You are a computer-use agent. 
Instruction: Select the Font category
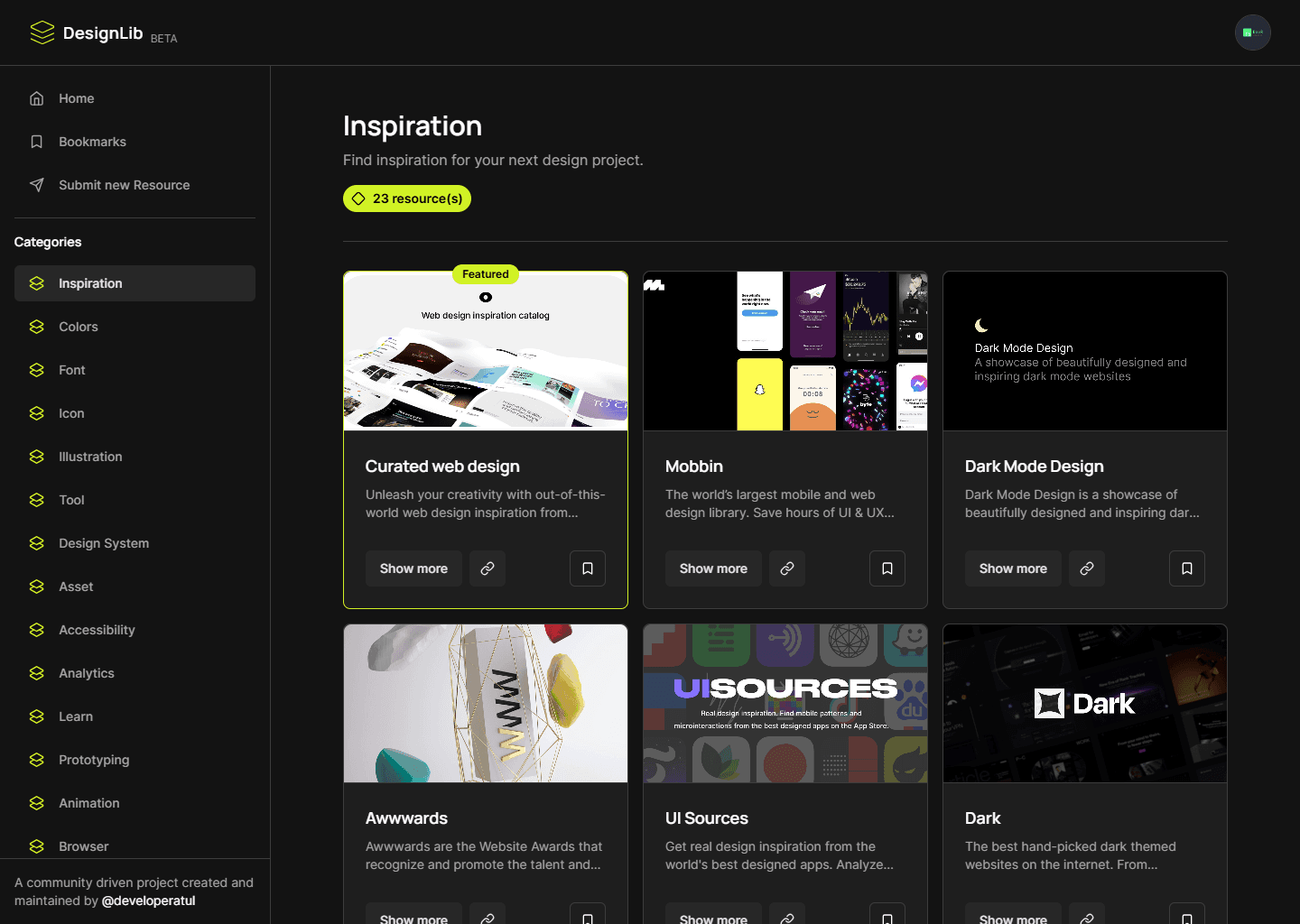coord(135,370)
